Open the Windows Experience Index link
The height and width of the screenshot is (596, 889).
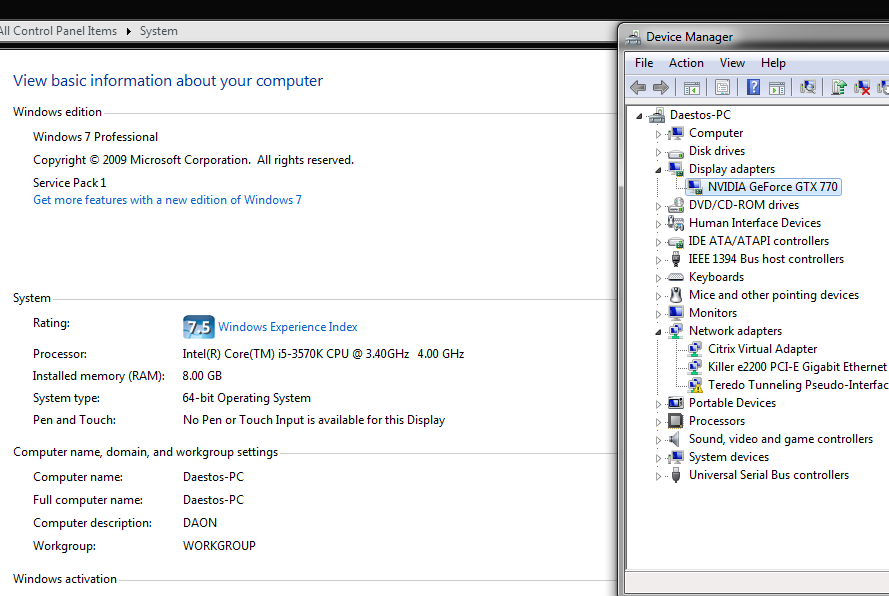[x=287, y=327]
